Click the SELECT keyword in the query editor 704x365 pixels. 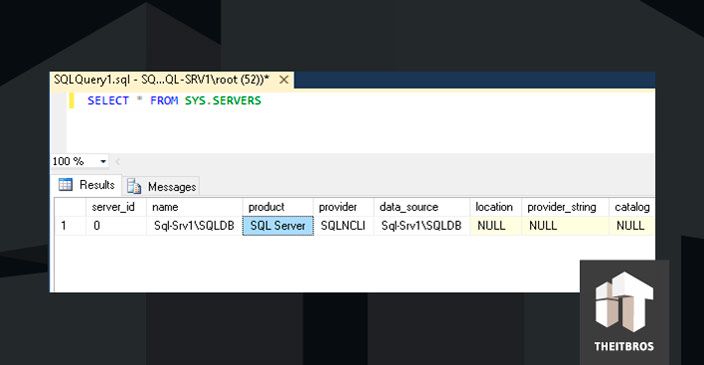coord(108,101)
